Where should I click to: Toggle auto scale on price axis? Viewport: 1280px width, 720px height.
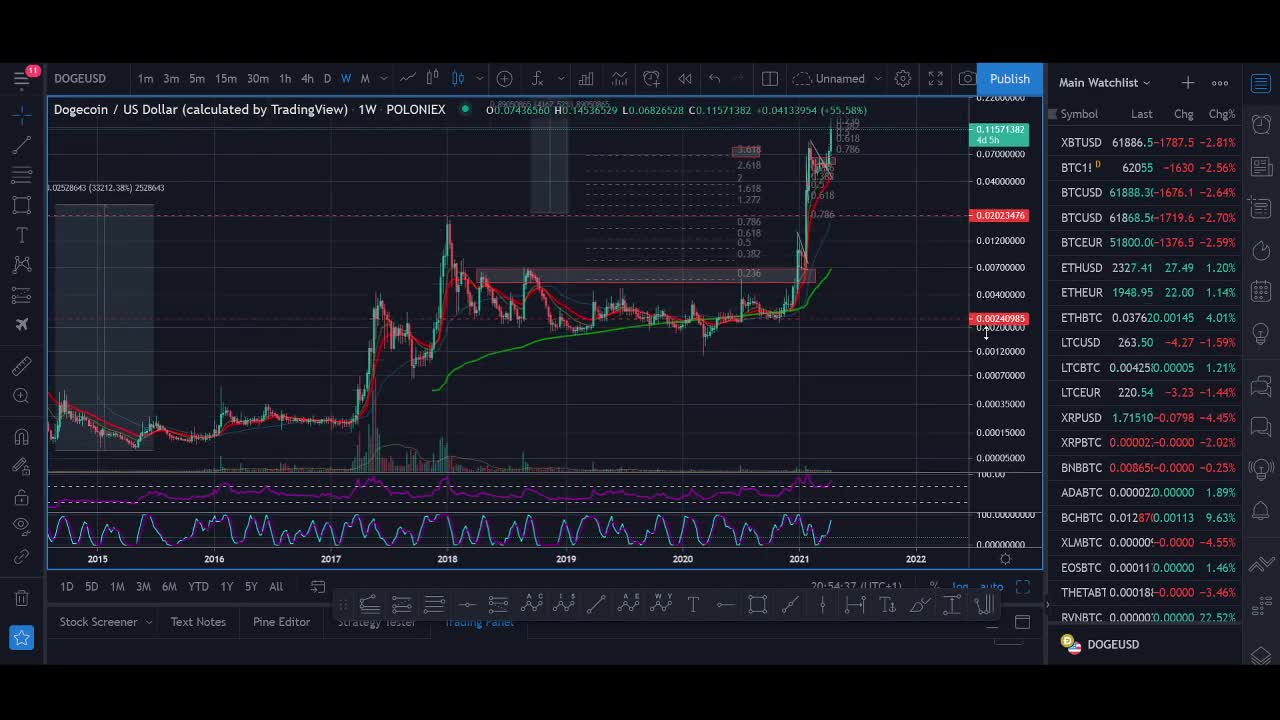(991, 587)
